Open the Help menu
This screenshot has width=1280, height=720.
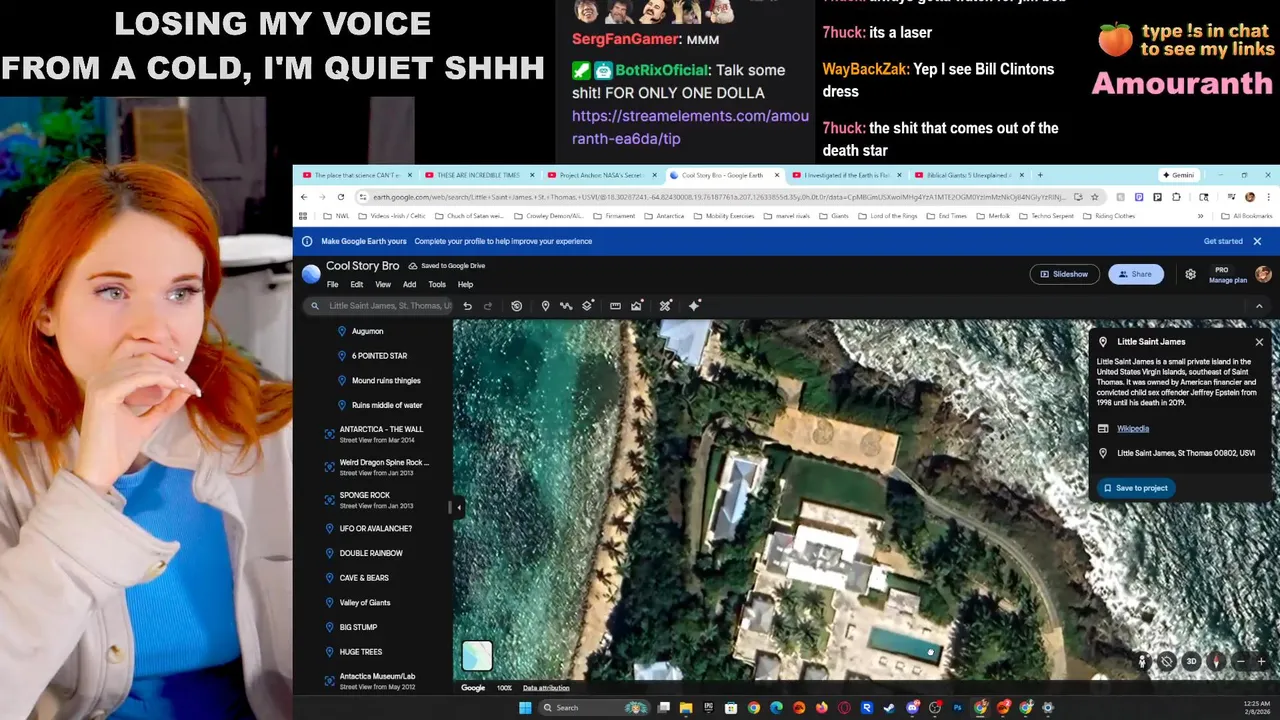coord(465,285)
